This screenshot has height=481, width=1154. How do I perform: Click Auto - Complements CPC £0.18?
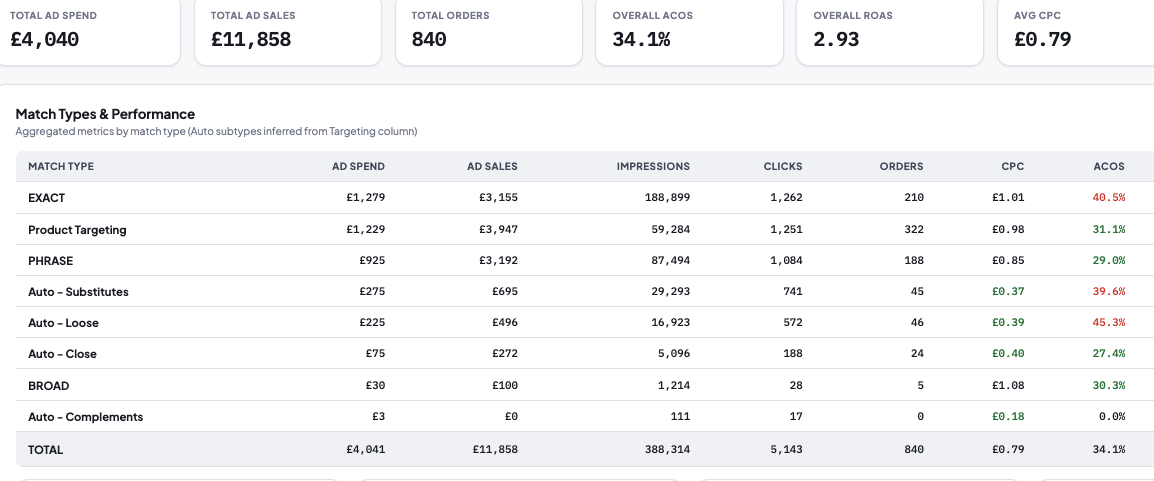tap(1008, 417)
